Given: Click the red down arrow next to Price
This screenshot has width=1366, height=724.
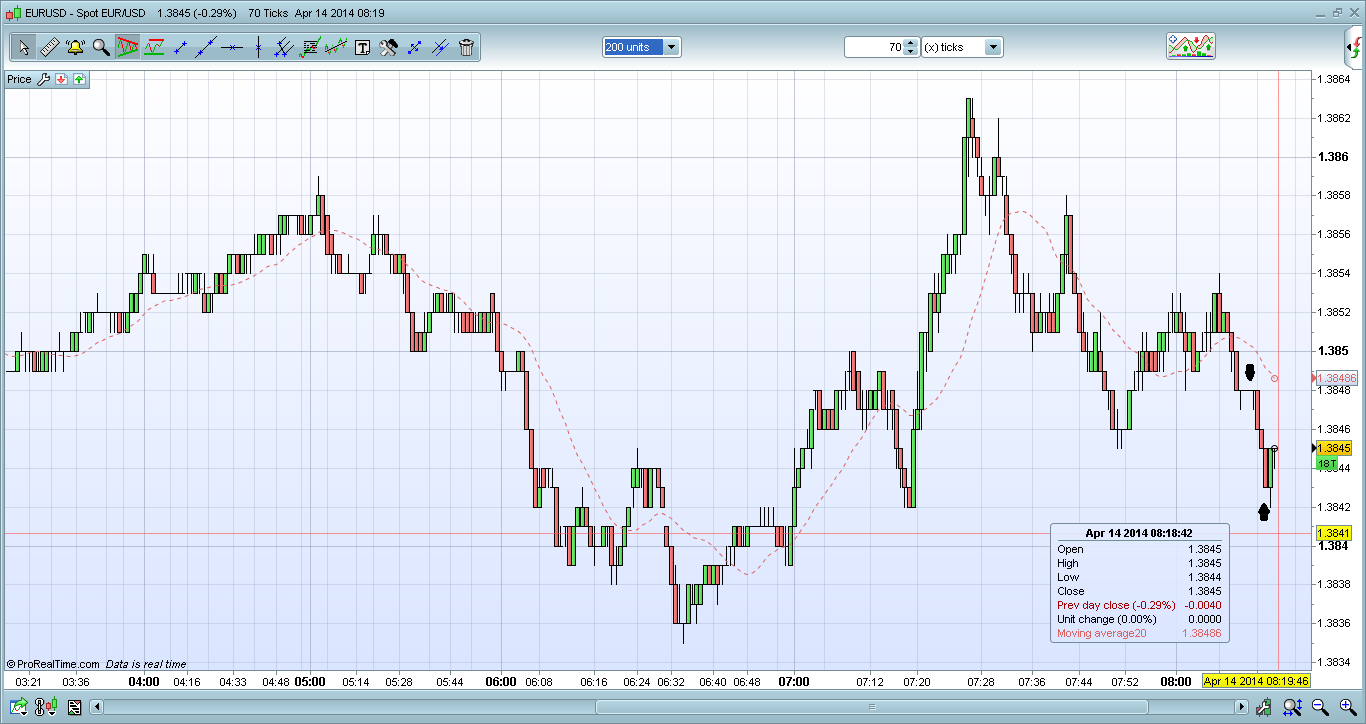Looking at the screenshot, I should click(61, 79).
